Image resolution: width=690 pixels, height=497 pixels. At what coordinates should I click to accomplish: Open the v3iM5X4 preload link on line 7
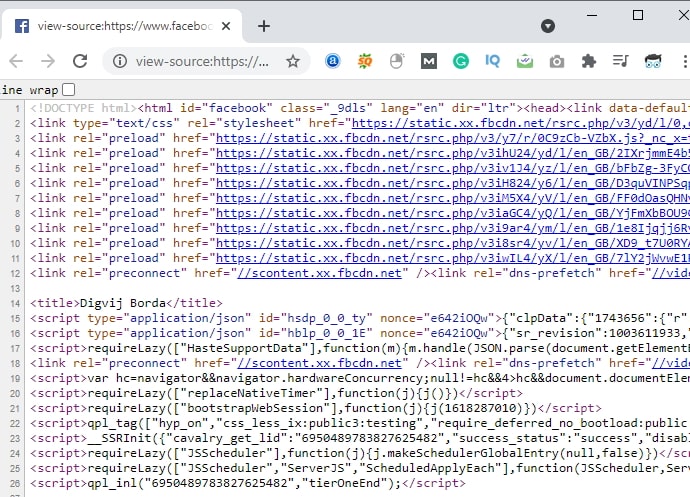click(453, 198)
